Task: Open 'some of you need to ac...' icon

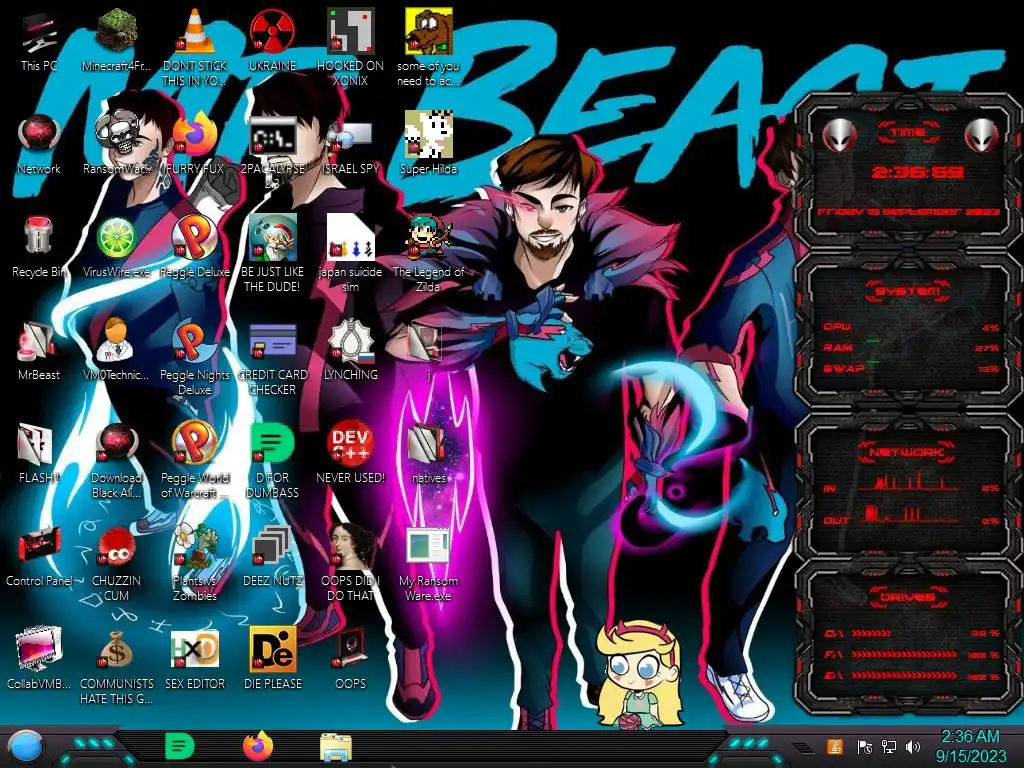Action: 428,31
